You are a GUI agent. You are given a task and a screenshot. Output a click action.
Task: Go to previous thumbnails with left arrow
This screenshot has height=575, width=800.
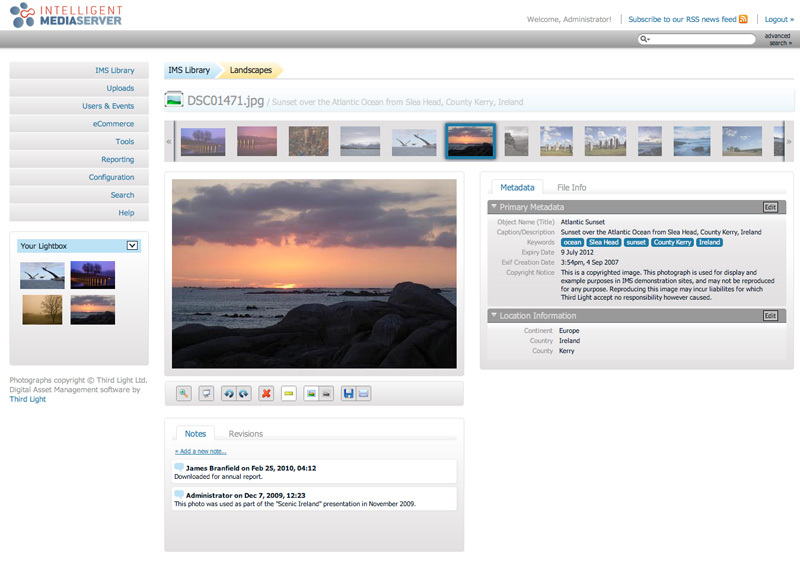(169, 141)
